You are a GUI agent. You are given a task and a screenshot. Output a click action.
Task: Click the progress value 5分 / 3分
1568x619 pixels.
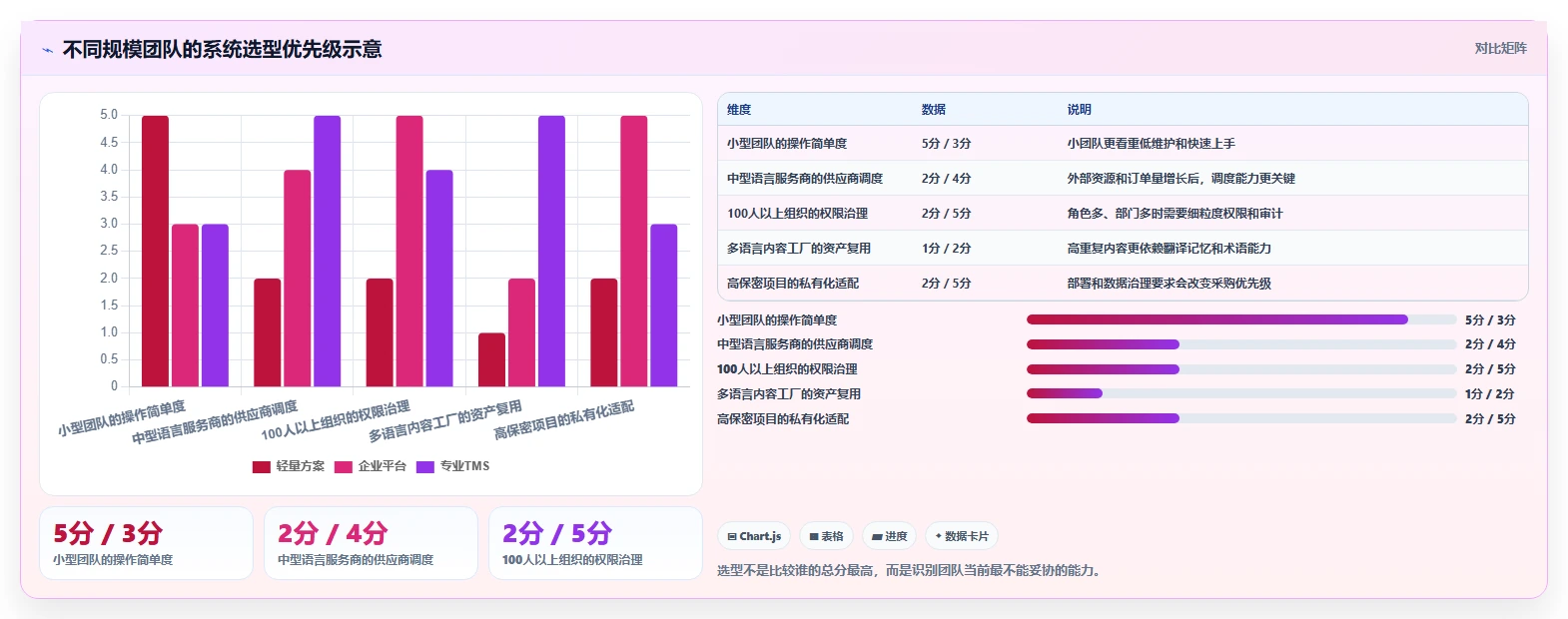(1490, 319)
